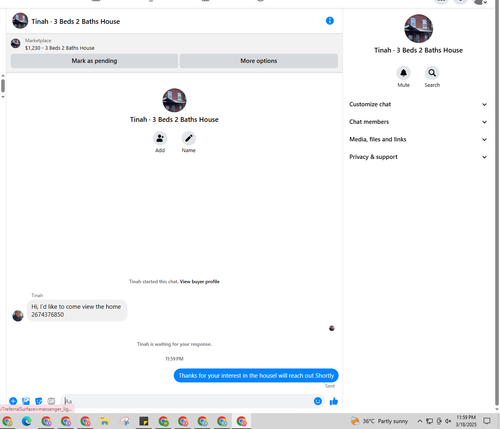500x429 pixels.
Task: Click the network icon in system tray
Action: click(429, 421)
